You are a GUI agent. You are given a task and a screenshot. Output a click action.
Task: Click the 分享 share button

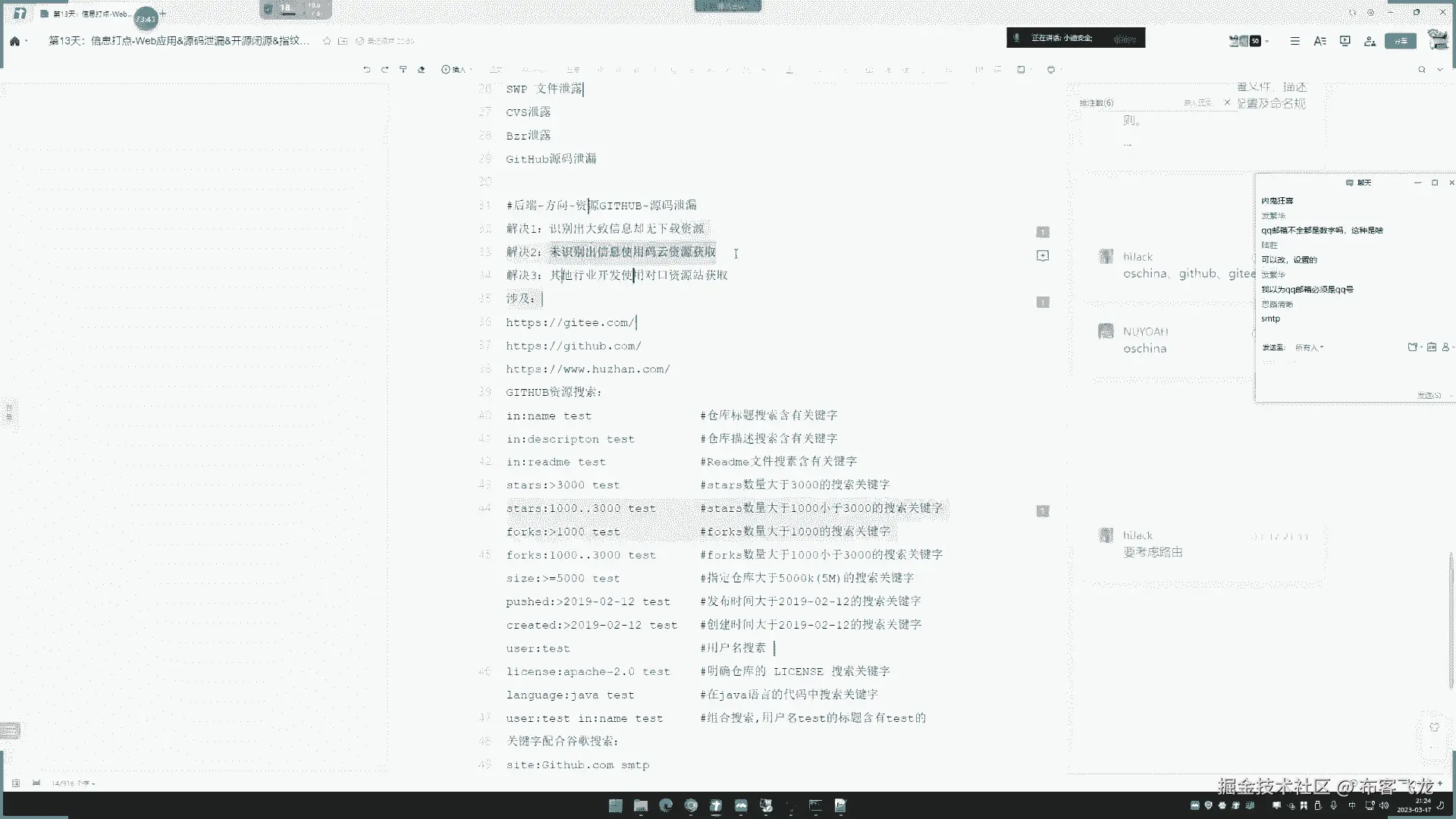coord(1400,41)
